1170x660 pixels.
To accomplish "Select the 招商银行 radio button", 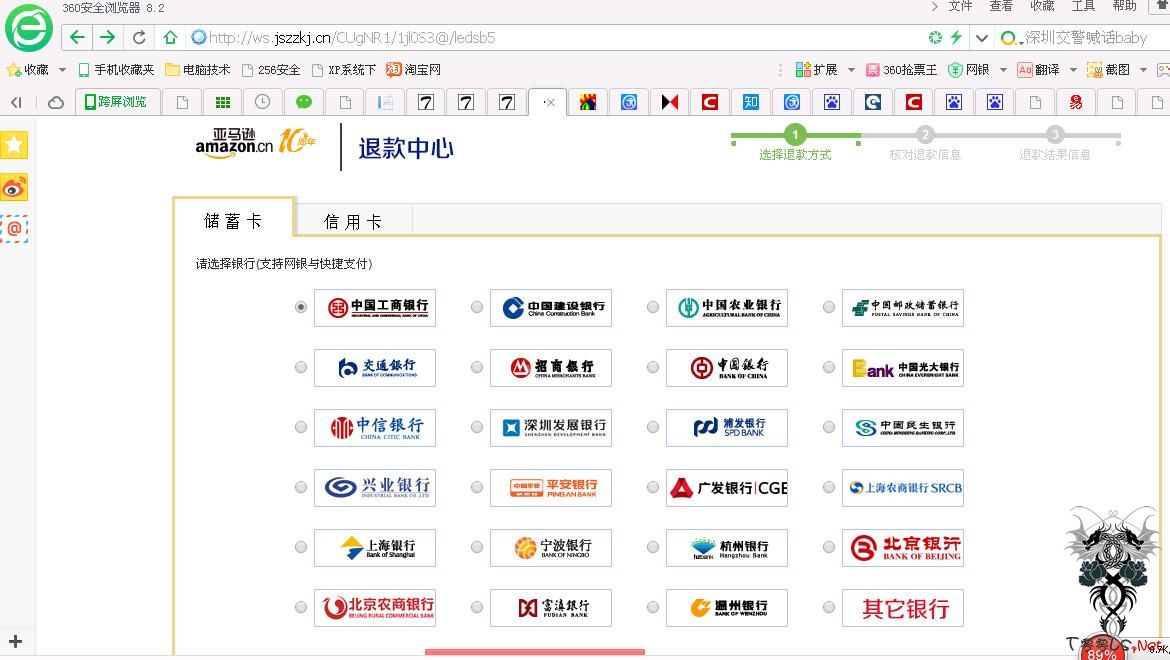I will 477,367.
